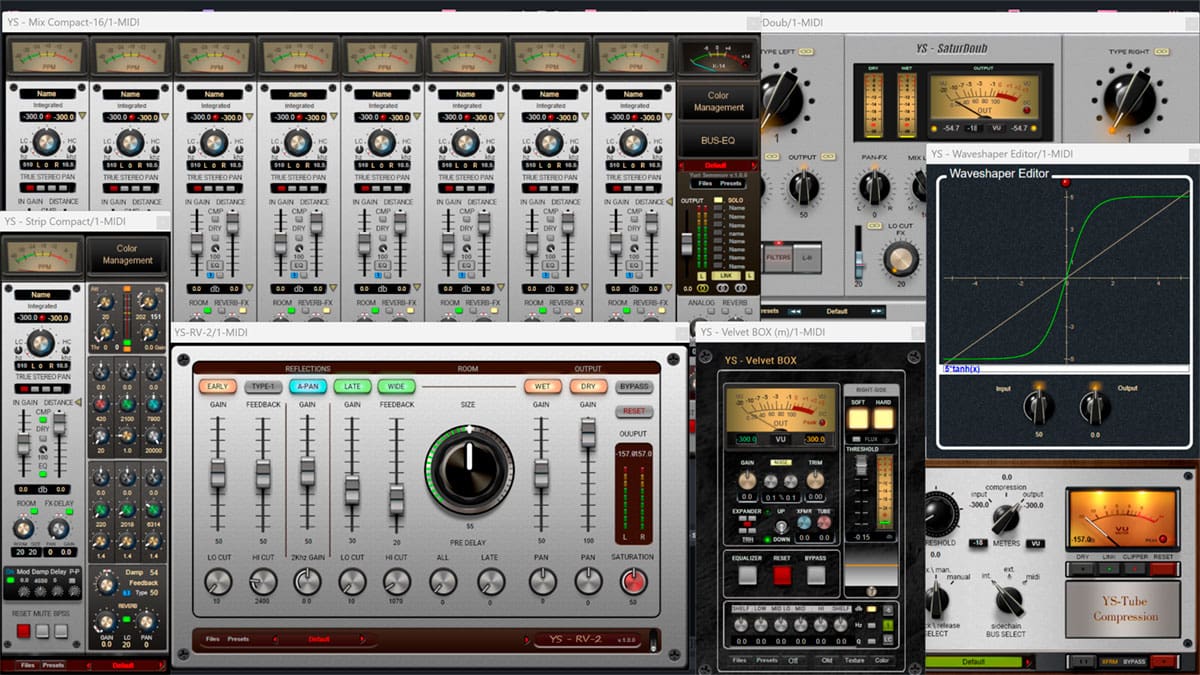Click the next preset arrow in YS-RV-2
1200x675 pixels.
click(363, 638)
